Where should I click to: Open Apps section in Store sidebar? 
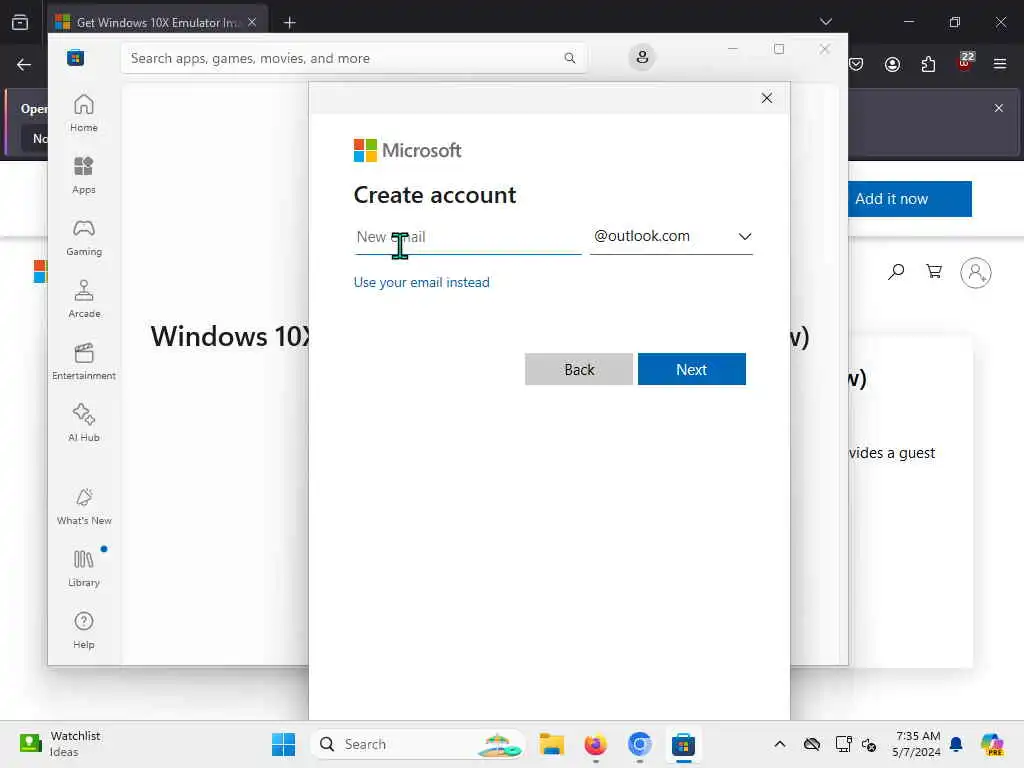coord(84,175)
